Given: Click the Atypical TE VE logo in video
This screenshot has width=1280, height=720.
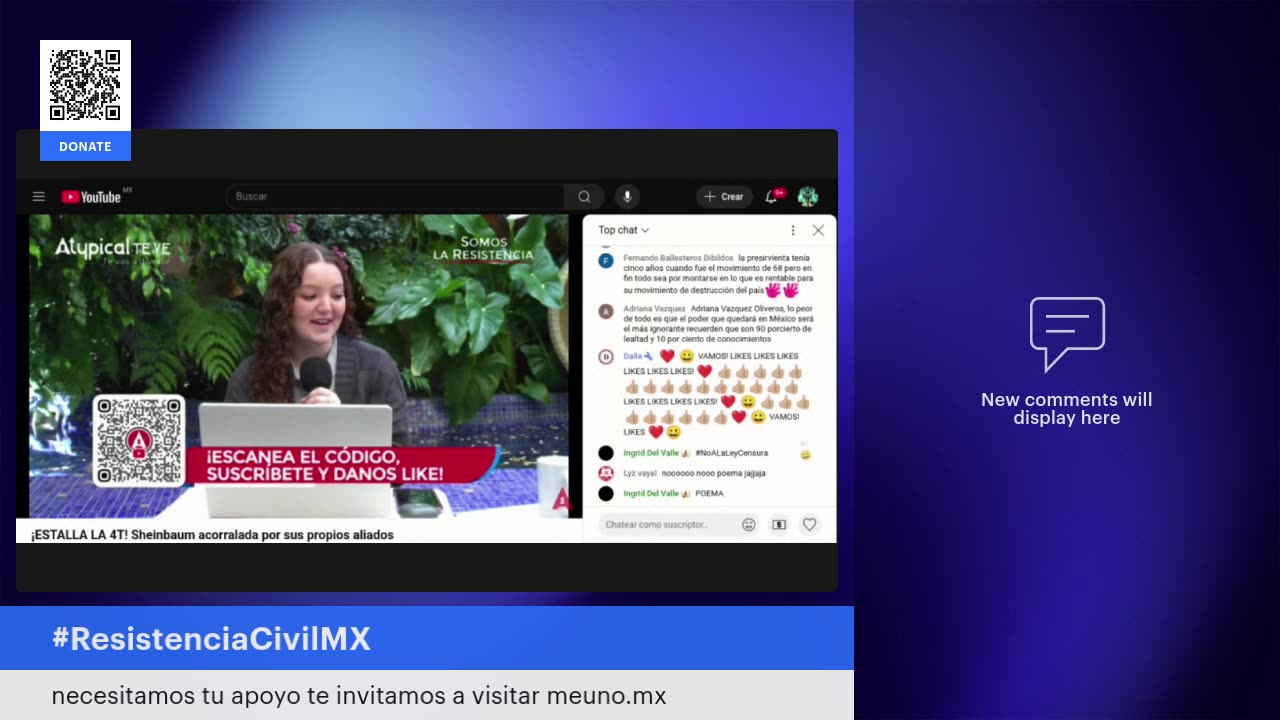Looking at the screenshot, I should pos(113,248).
